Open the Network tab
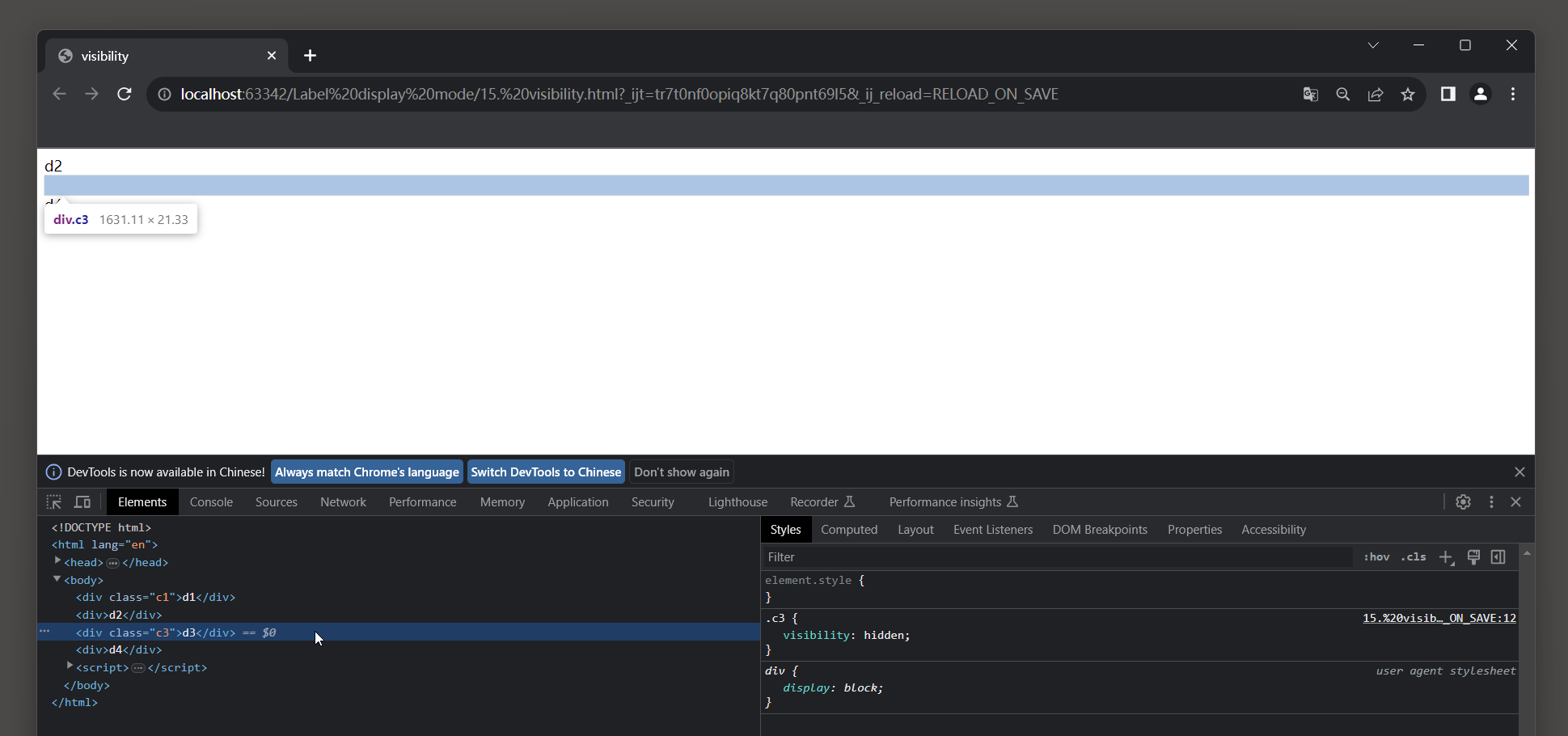The height and width of the screenshot is (736, 1568). click(343, 502)
